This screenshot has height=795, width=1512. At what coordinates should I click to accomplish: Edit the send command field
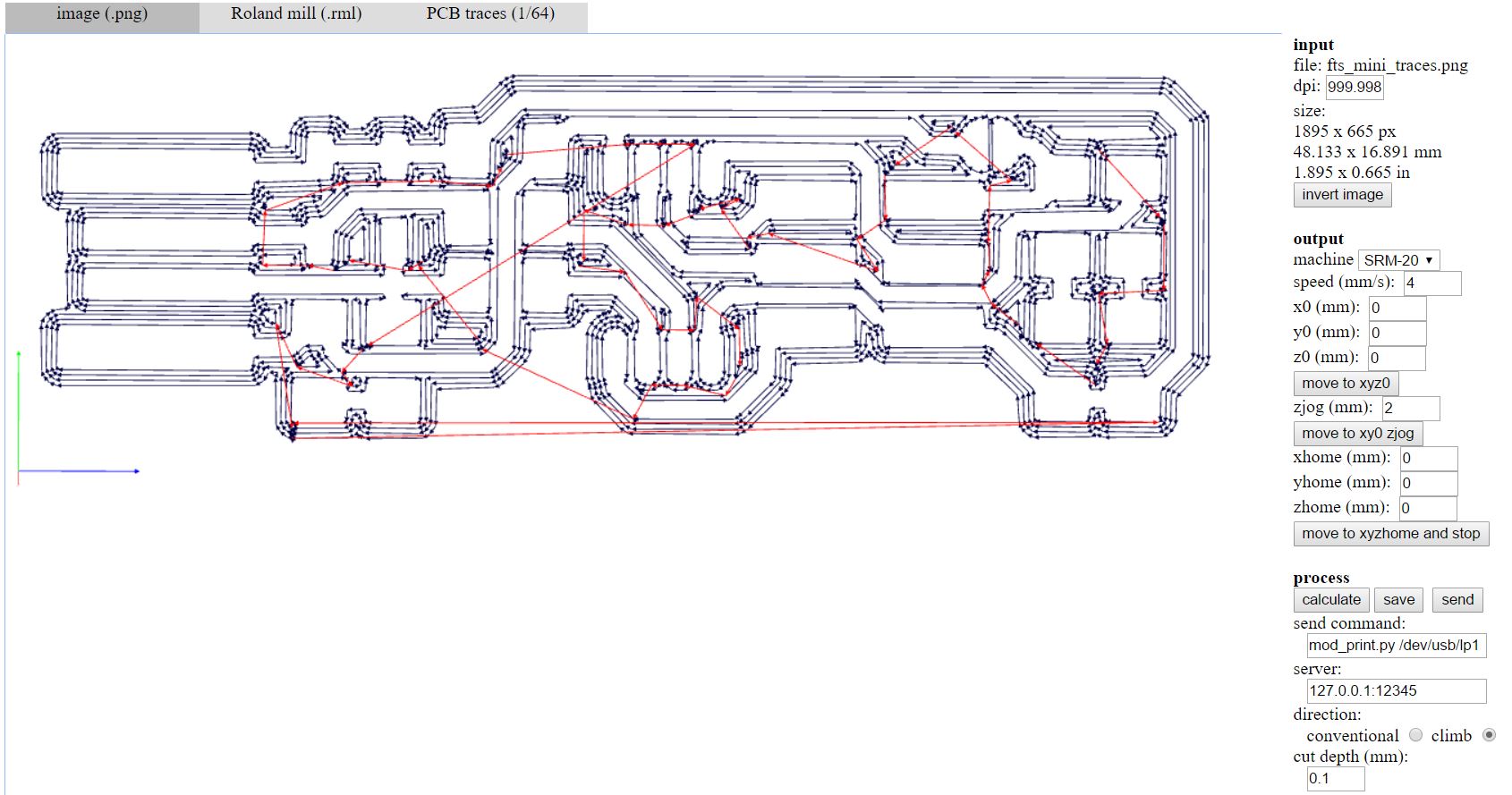tap(1397, 646)
